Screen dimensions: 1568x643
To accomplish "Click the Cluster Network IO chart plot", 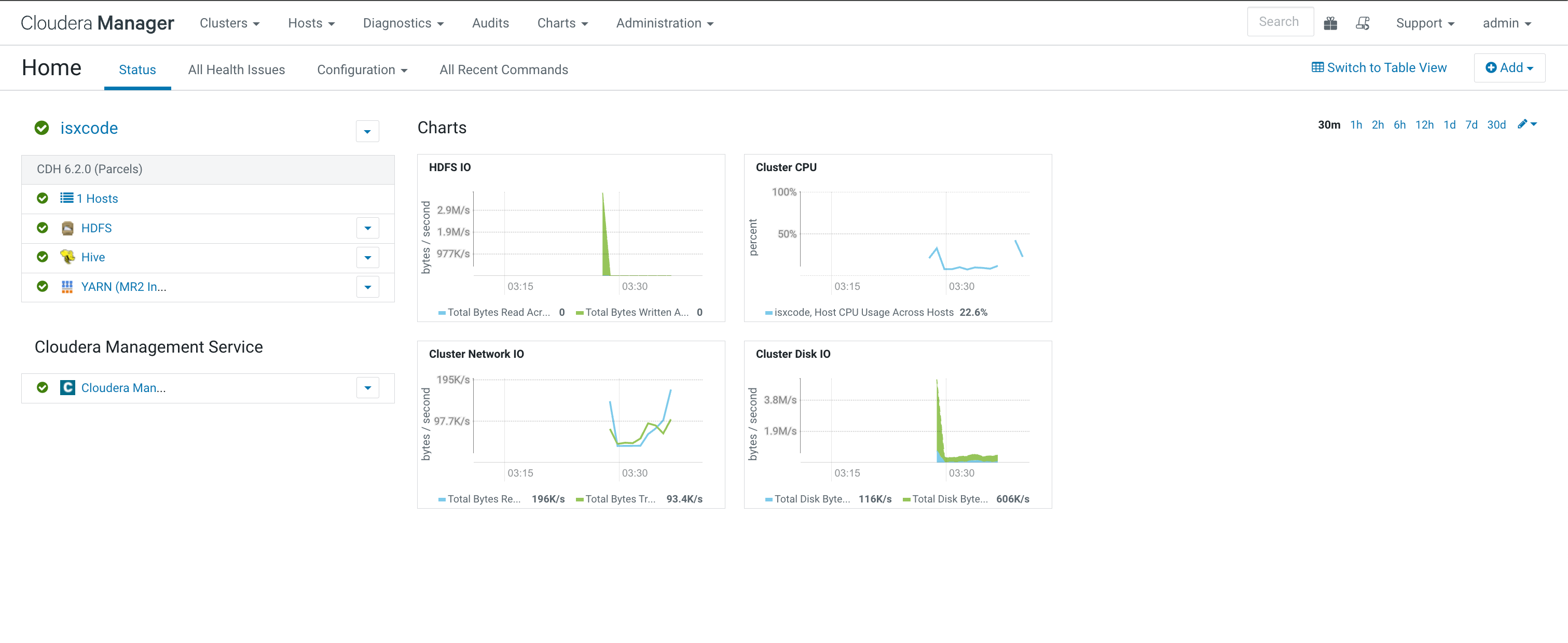I will pos(587,420).
